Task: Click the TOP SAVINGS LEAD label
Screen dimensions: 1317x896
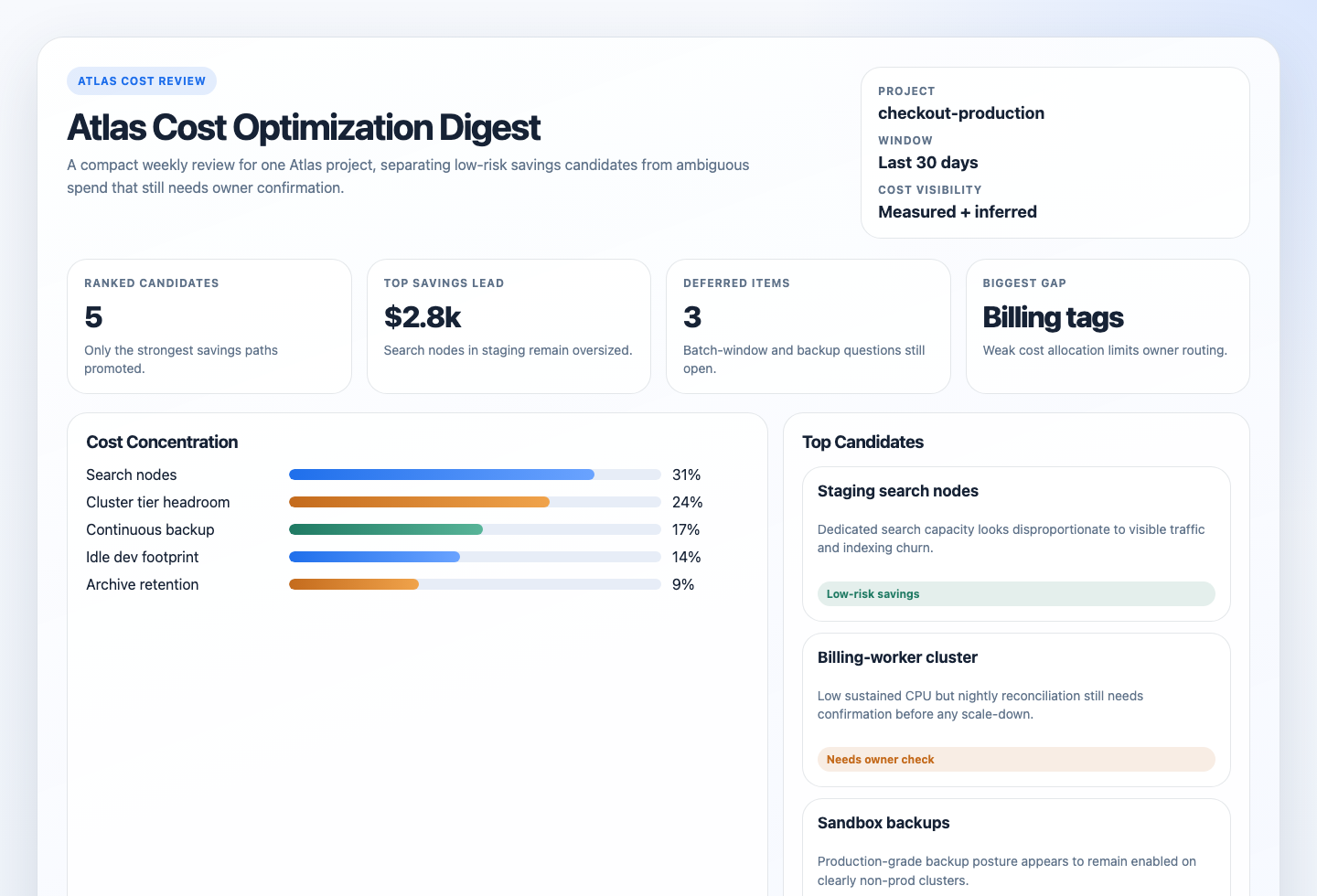Action: [x=444, y=283]
